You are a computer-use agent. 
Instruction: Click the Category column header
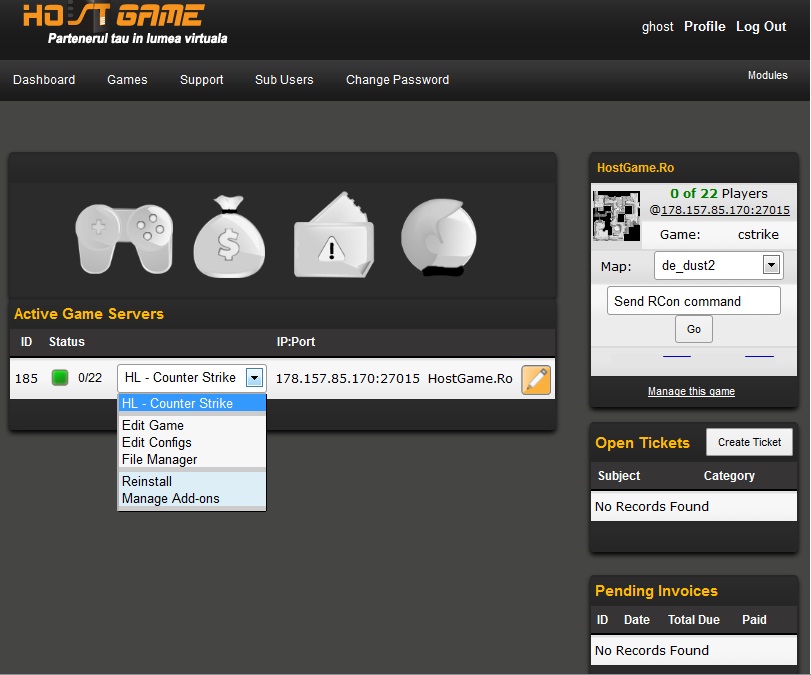(x=729, y=476)
